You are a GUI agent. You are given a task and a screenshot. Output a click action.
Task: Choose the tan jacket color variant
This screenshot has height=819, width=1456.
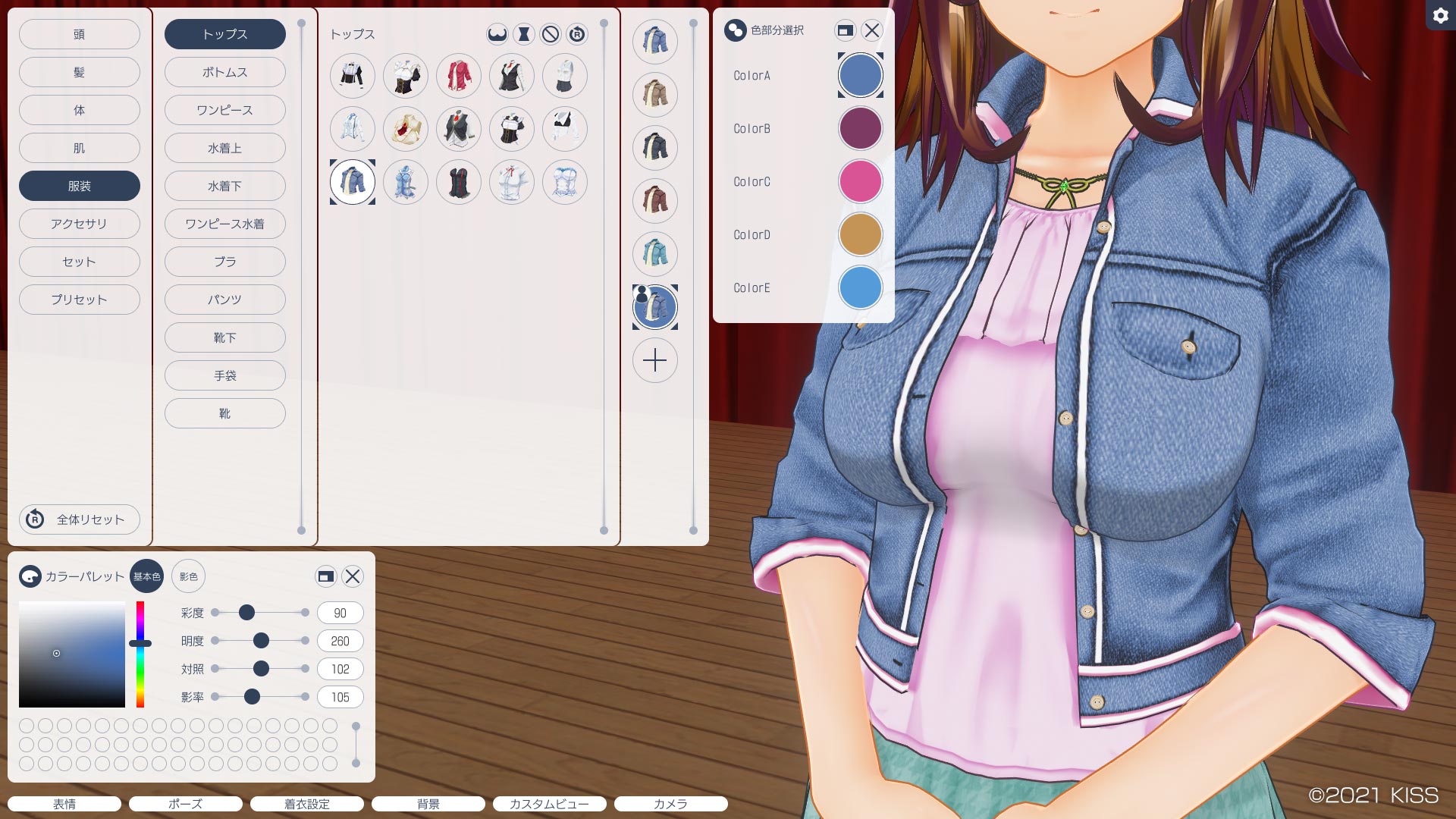coord(655,95)
